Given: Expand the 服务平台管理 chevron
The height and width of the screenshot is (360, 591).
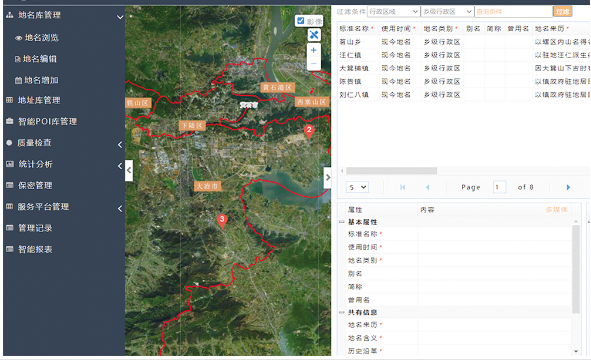Looking at the screenshot, I should pyautogui.click(x=120, y=208).
